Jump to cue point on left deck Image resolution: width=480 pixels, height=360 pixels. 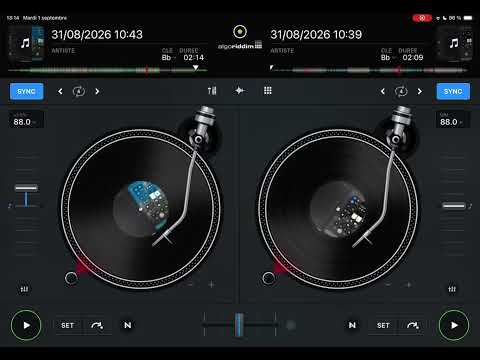pyautogui.click(x=97, y=325)
